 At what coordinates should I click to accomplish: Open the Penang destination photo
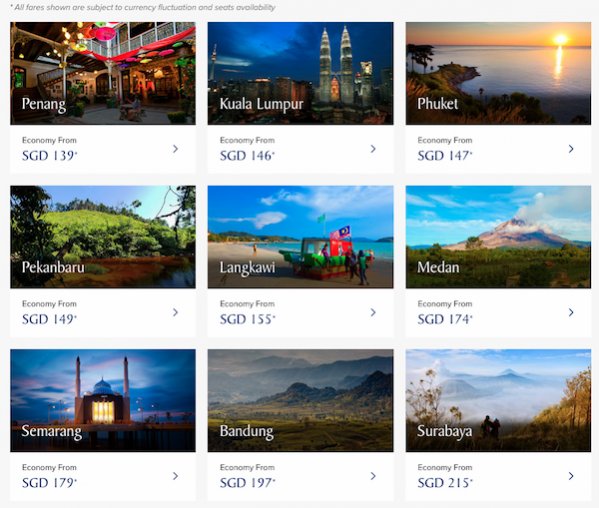click(x=103, y=73)
